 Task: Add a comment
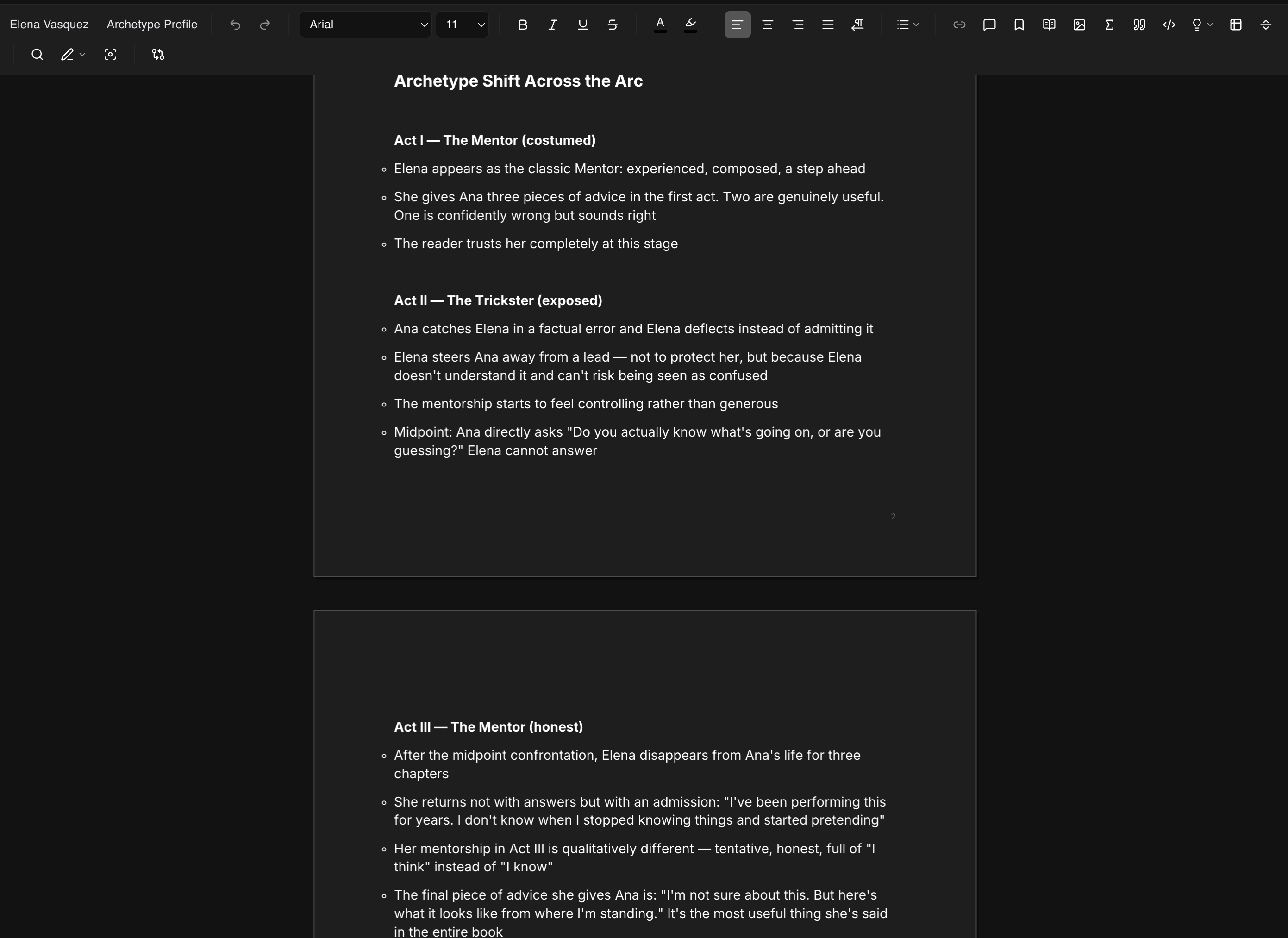pyautogui.click(x=989, y=25)
